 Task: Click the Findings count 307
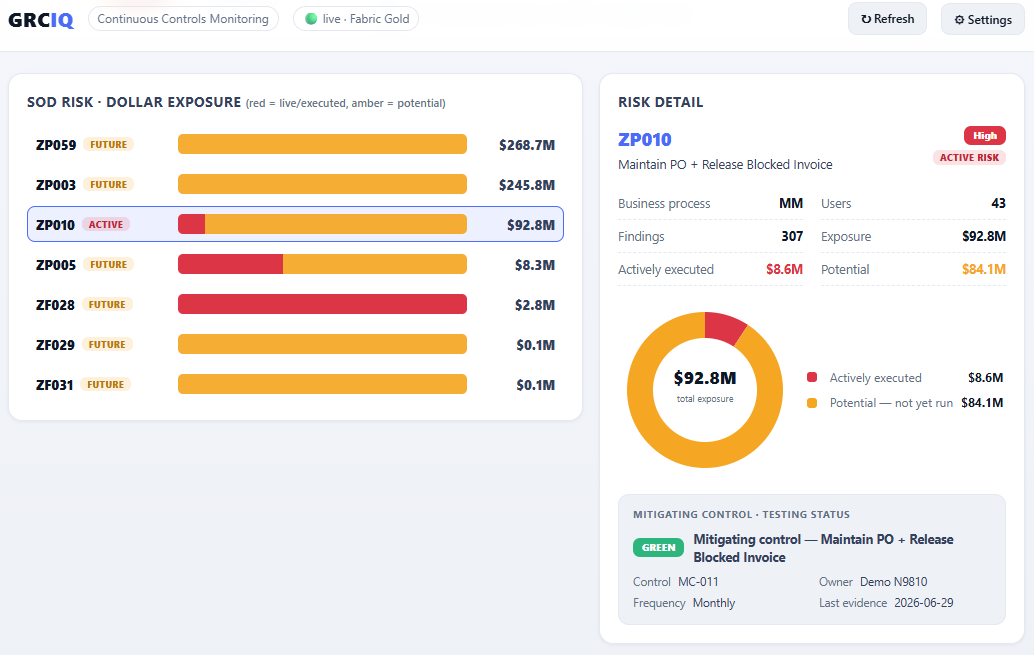pyautogui.click(x=792, y=236)
